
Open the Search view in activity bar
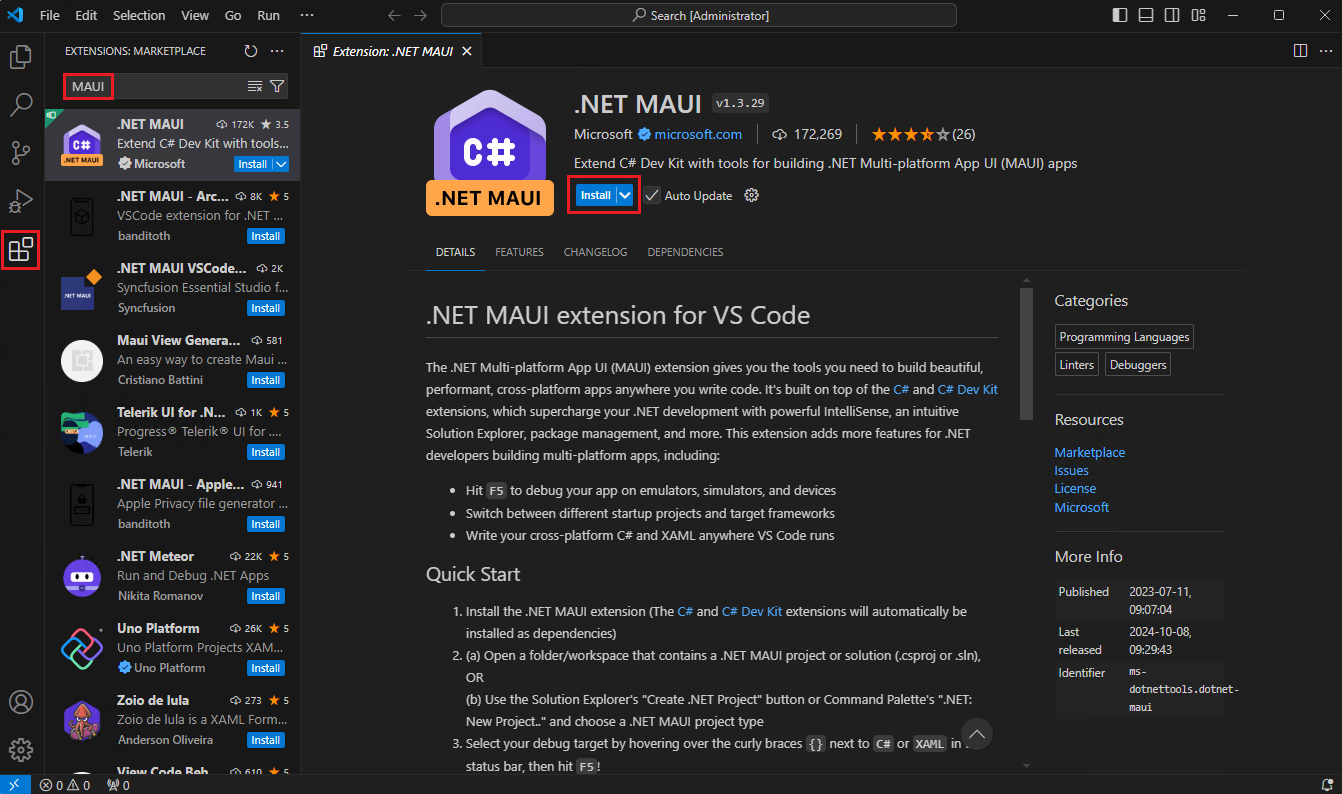click(x=21, y=104)
